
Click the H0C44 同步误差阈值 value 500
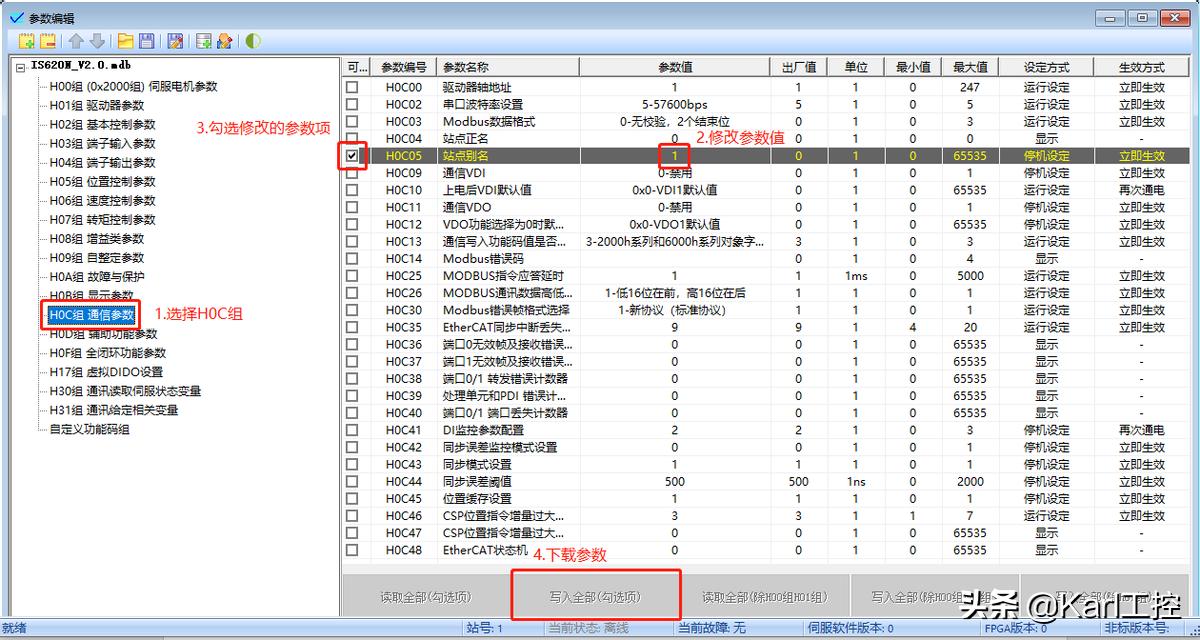click(674, 481)
